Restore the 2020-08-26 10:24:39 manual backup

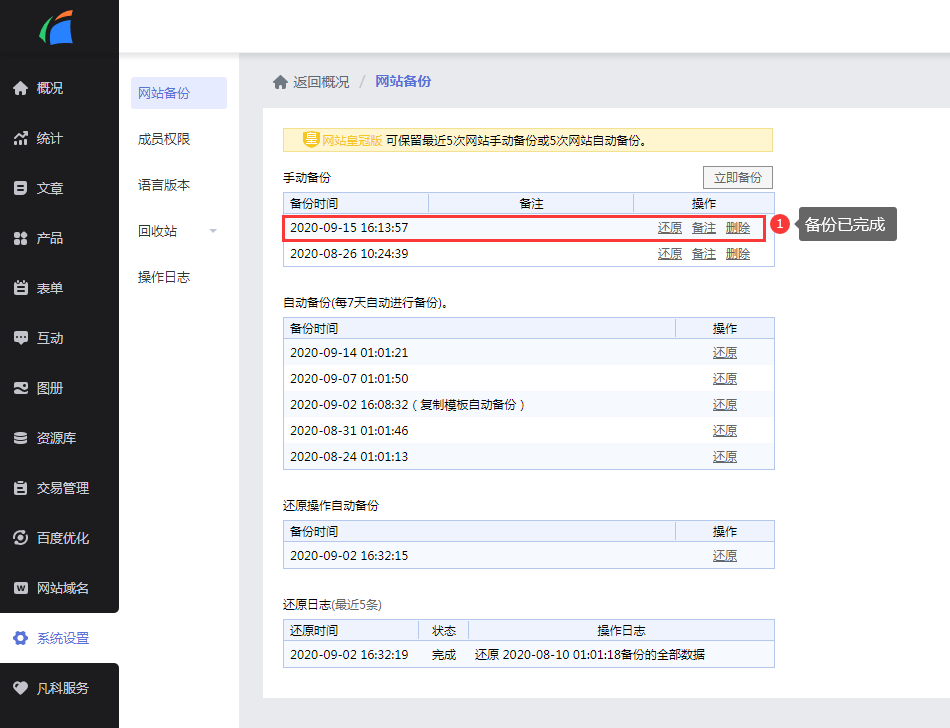pyautogui.click(x=670, y=254)
